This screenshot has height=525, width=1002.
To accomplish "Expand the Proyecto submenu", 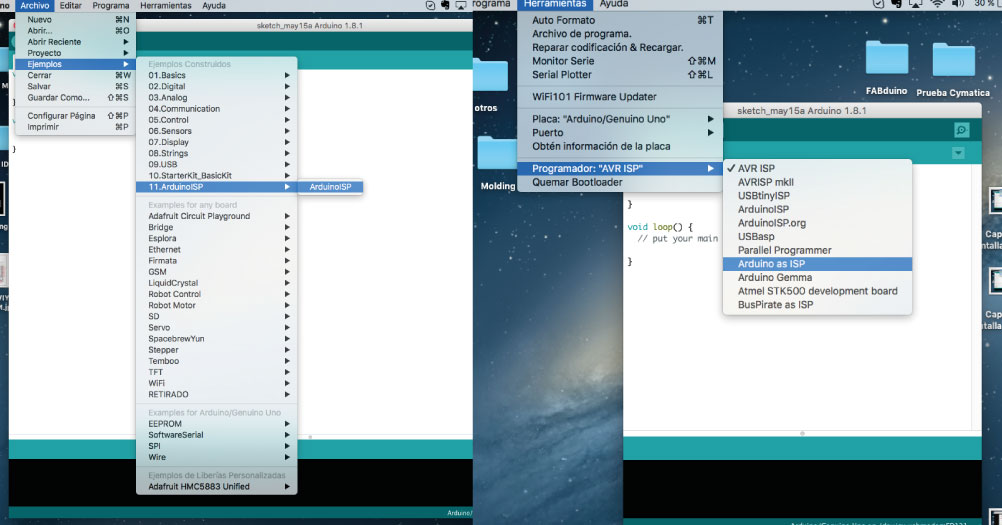I will (75, 53).
